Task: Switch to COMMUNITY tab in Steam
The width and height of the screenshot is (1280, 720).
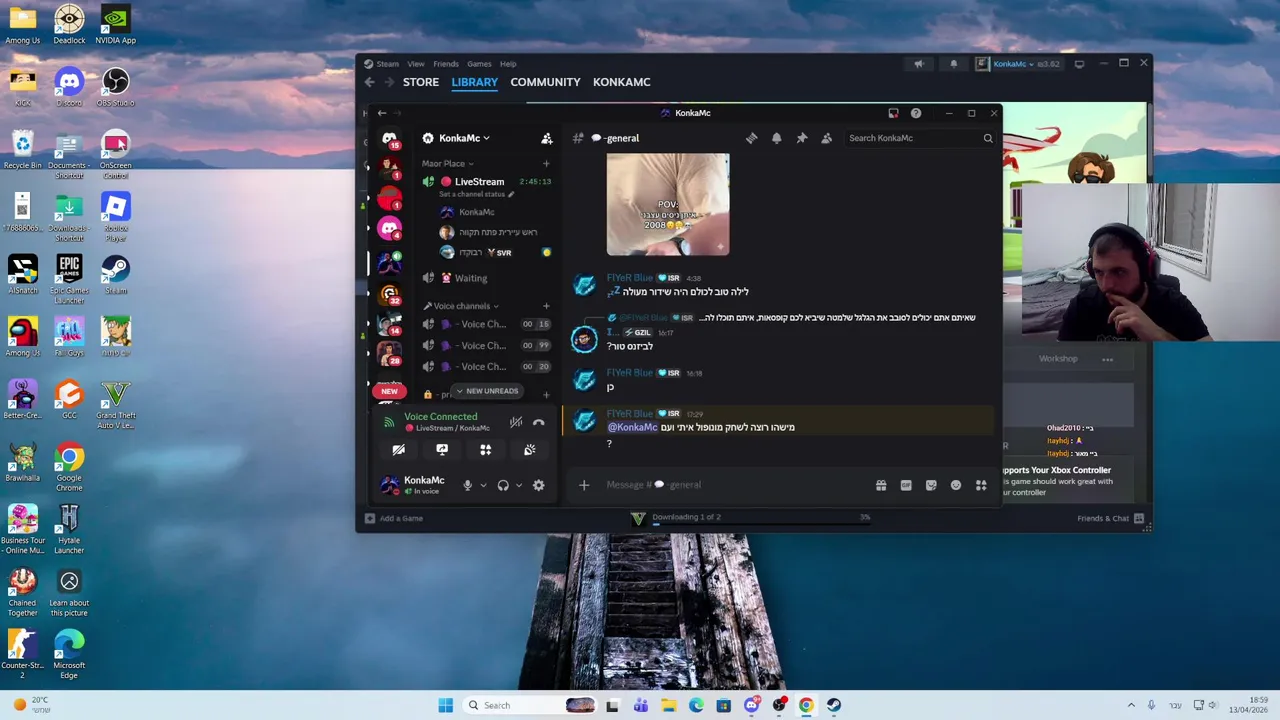Action: click(x=545, y=82)
